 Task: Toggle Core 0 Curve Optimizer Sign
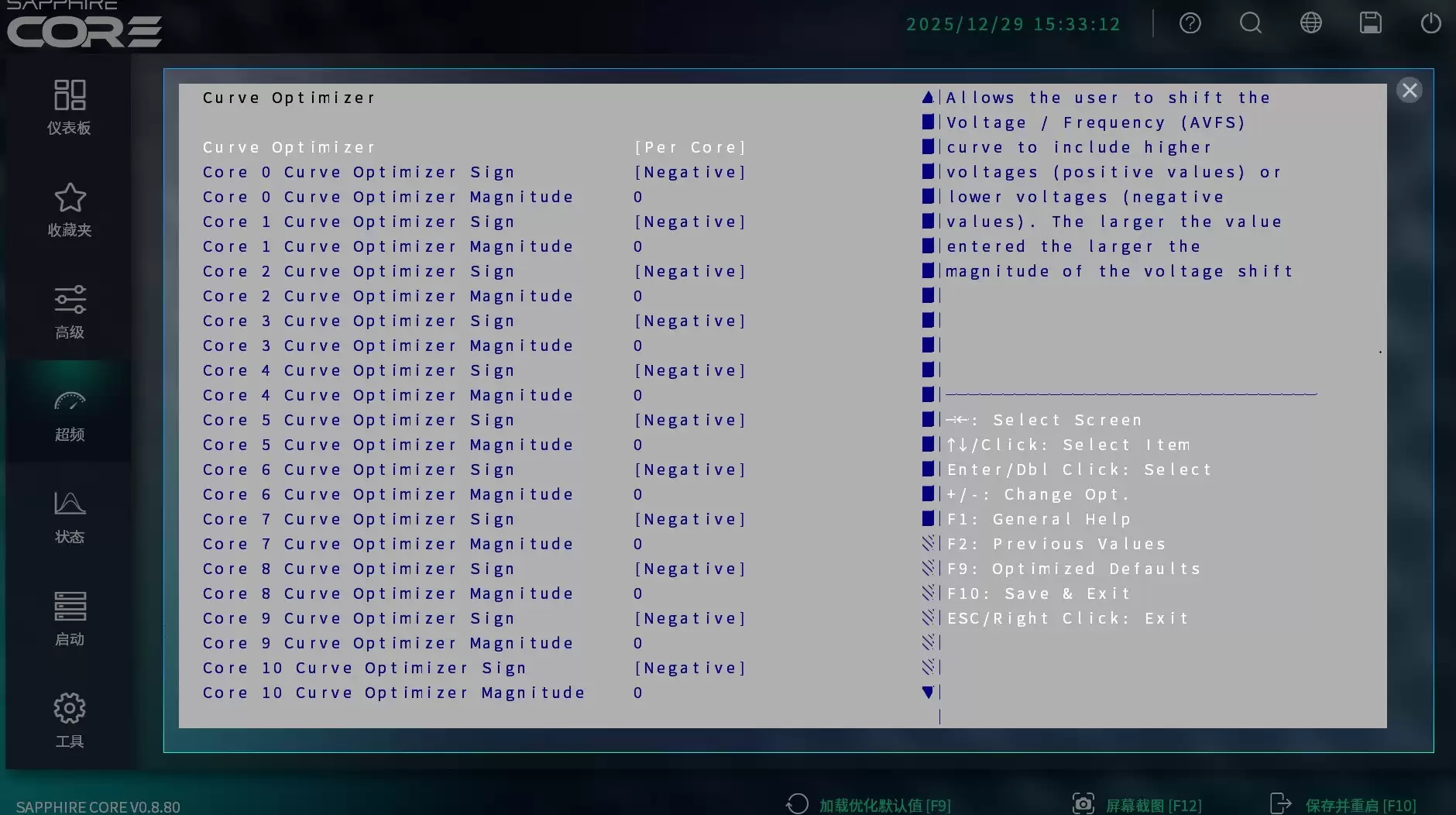(x=690, y=171)
